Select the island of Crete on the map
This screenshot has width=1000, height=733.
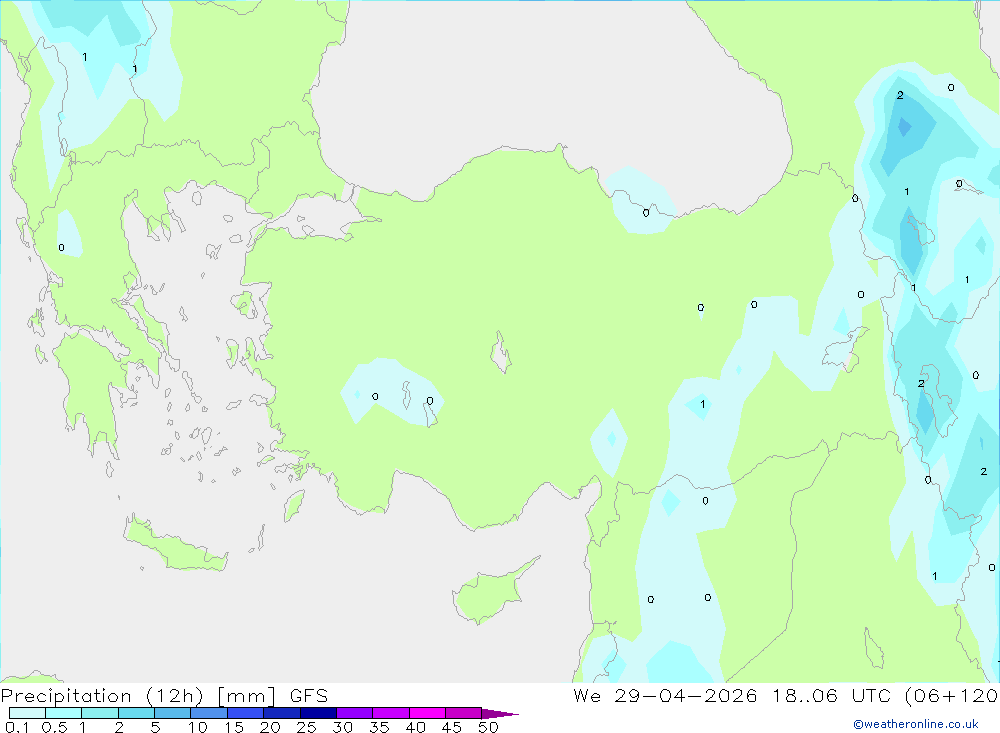pyautogui.click(x=175, y=544)
